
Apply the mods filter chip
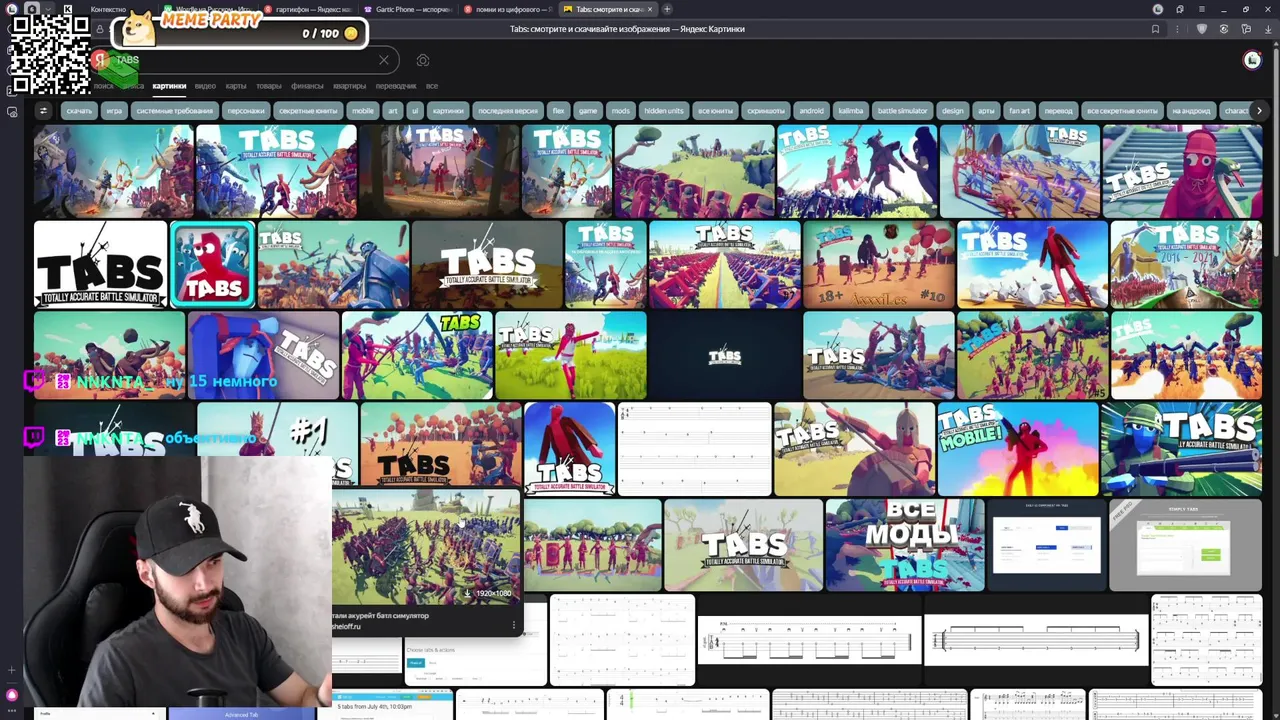click(620, 111)
